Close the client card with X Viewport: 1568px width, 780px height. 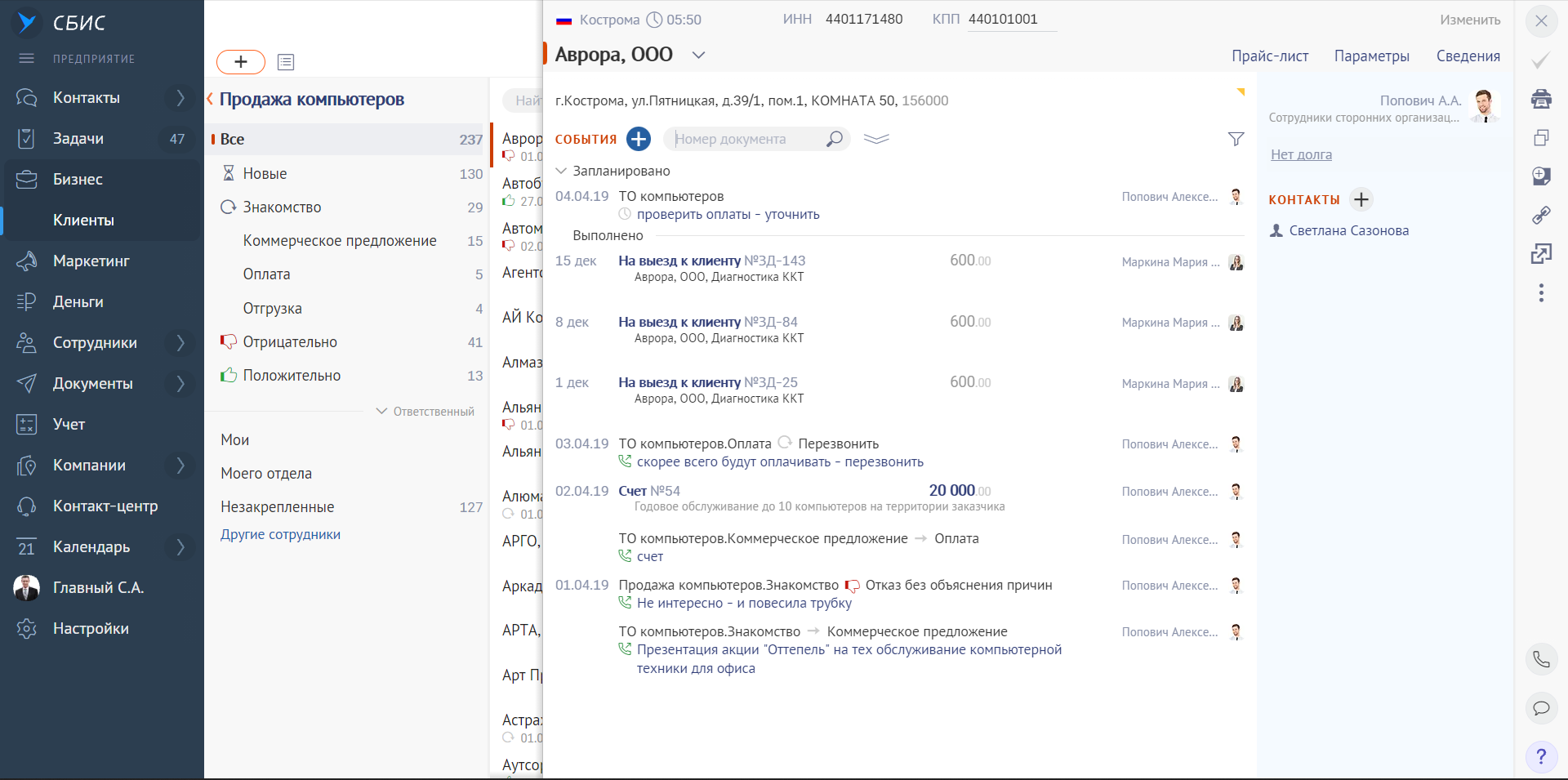click(x=1541, y=21)
